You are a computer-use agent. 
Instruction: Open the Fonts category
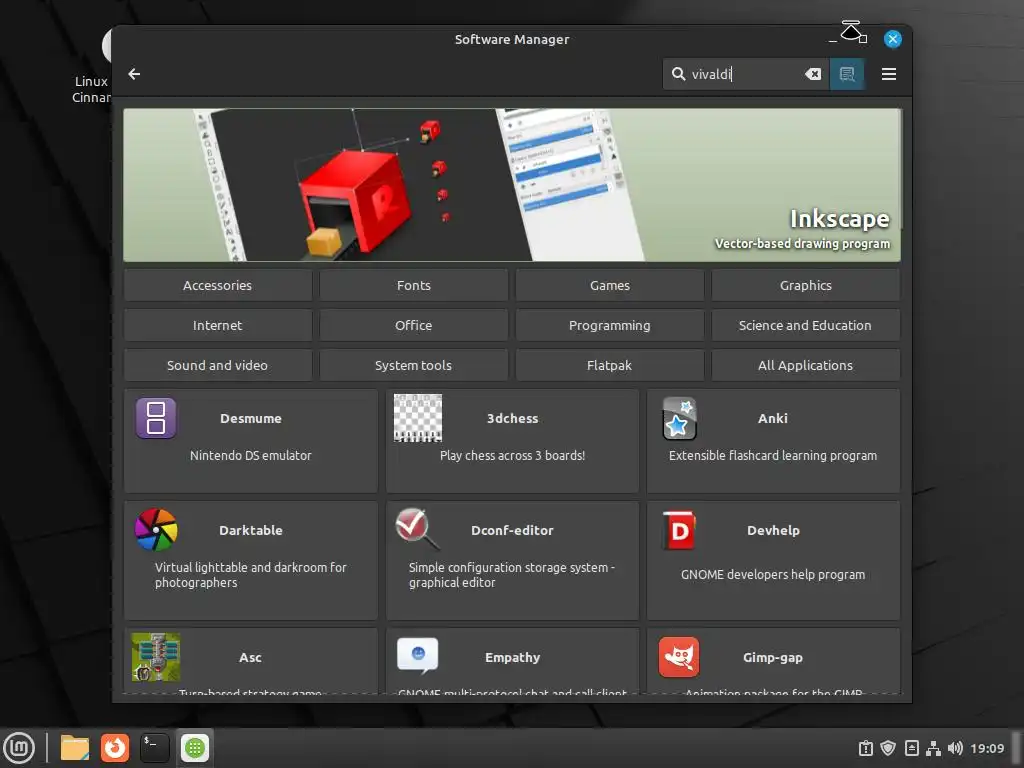click(x=413, y=285)
